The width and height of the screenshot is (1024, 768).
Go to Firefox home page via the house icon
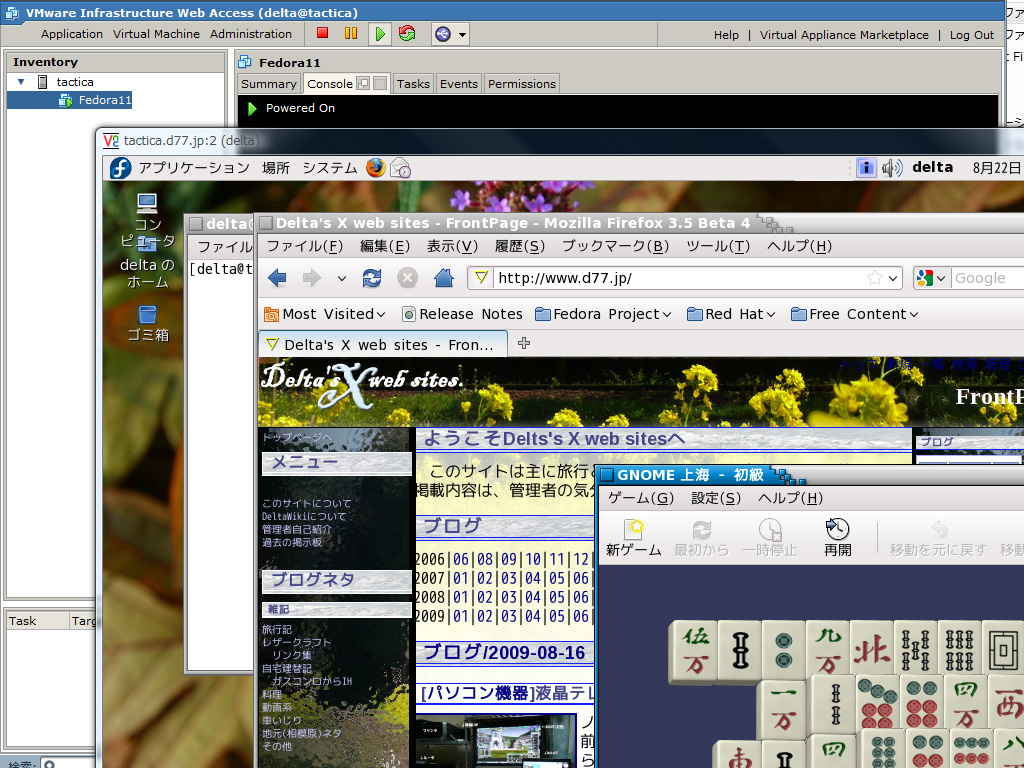pyautogui.click(x=443, y=278)
